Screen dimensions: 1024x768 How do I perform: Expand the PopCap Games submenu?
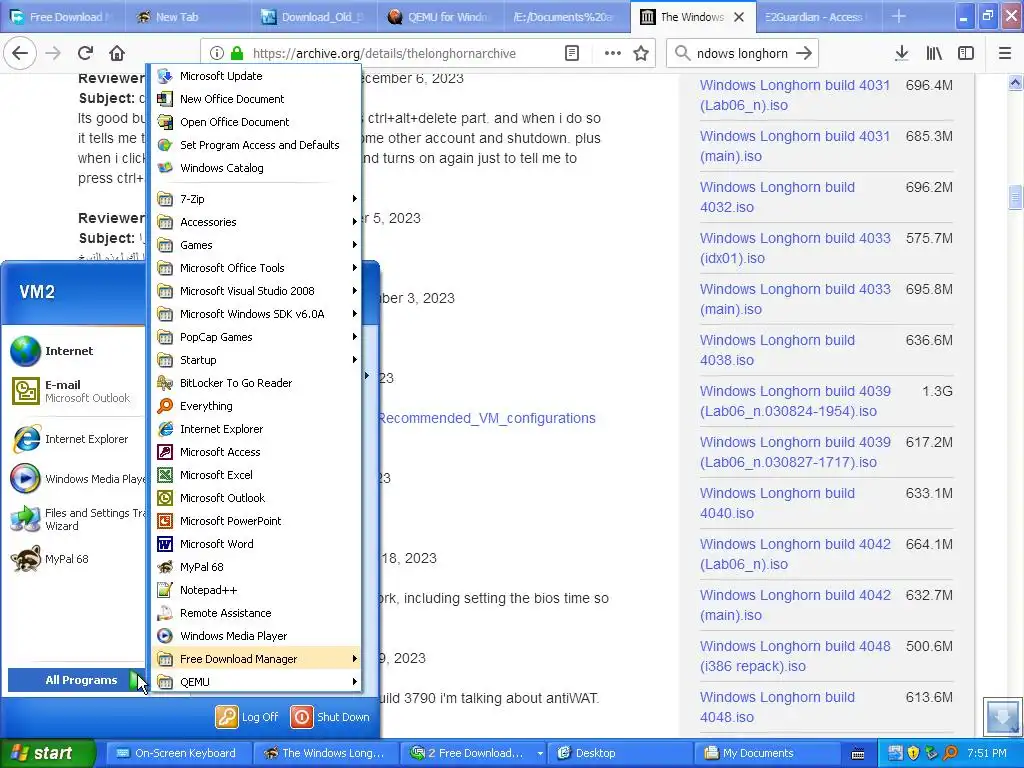(256, 337)
